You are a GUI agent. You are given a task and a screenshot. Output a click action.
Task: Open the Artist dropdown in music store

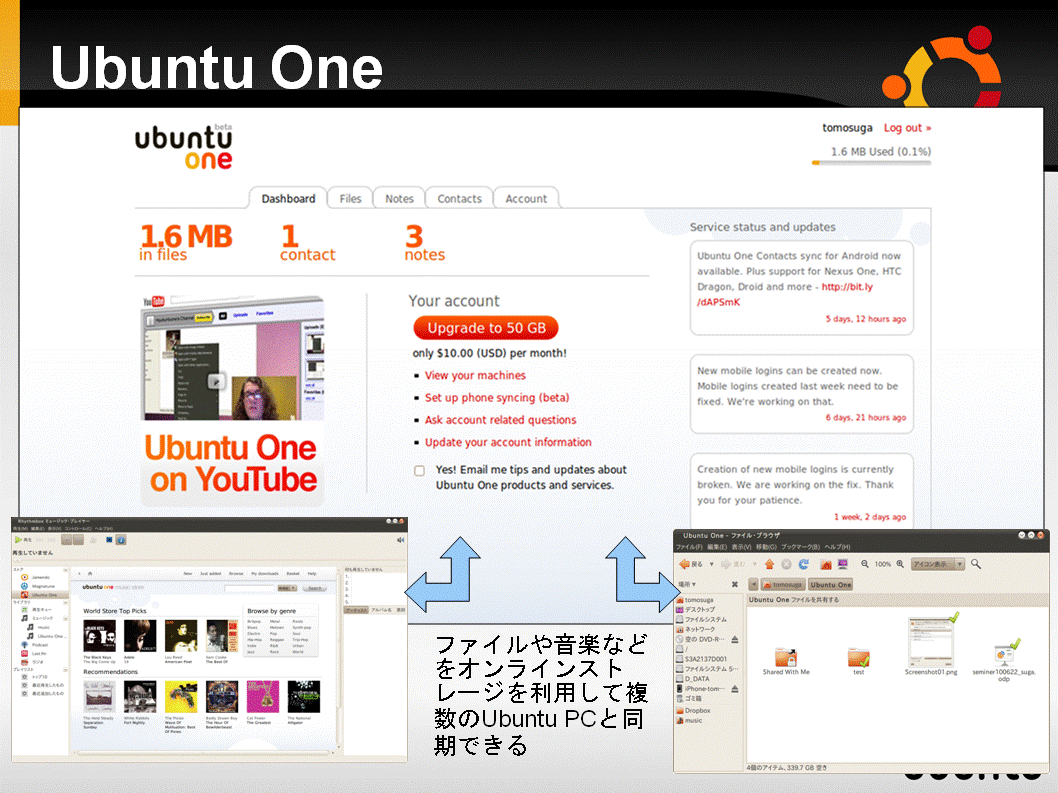point(287,589)
